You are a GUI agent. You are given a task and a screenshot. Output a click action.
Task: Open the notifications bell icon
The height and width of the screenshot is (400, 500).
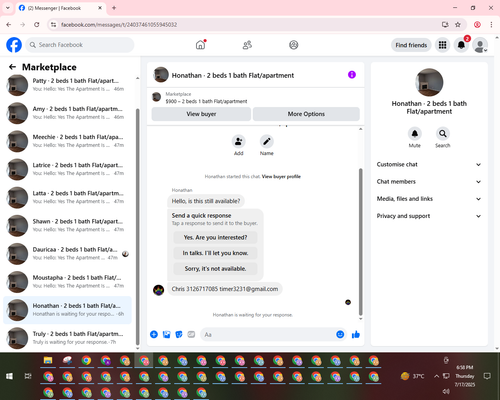(461, 45)
